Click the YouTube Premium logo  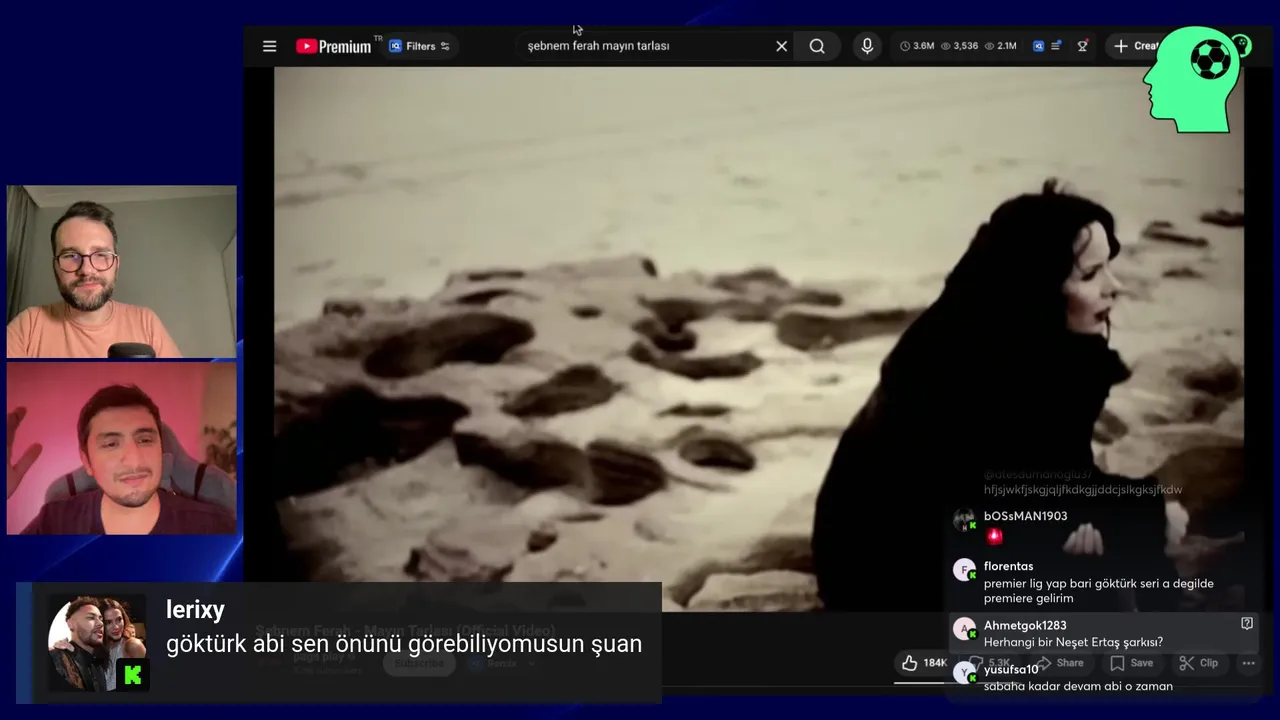pos(334,46)
